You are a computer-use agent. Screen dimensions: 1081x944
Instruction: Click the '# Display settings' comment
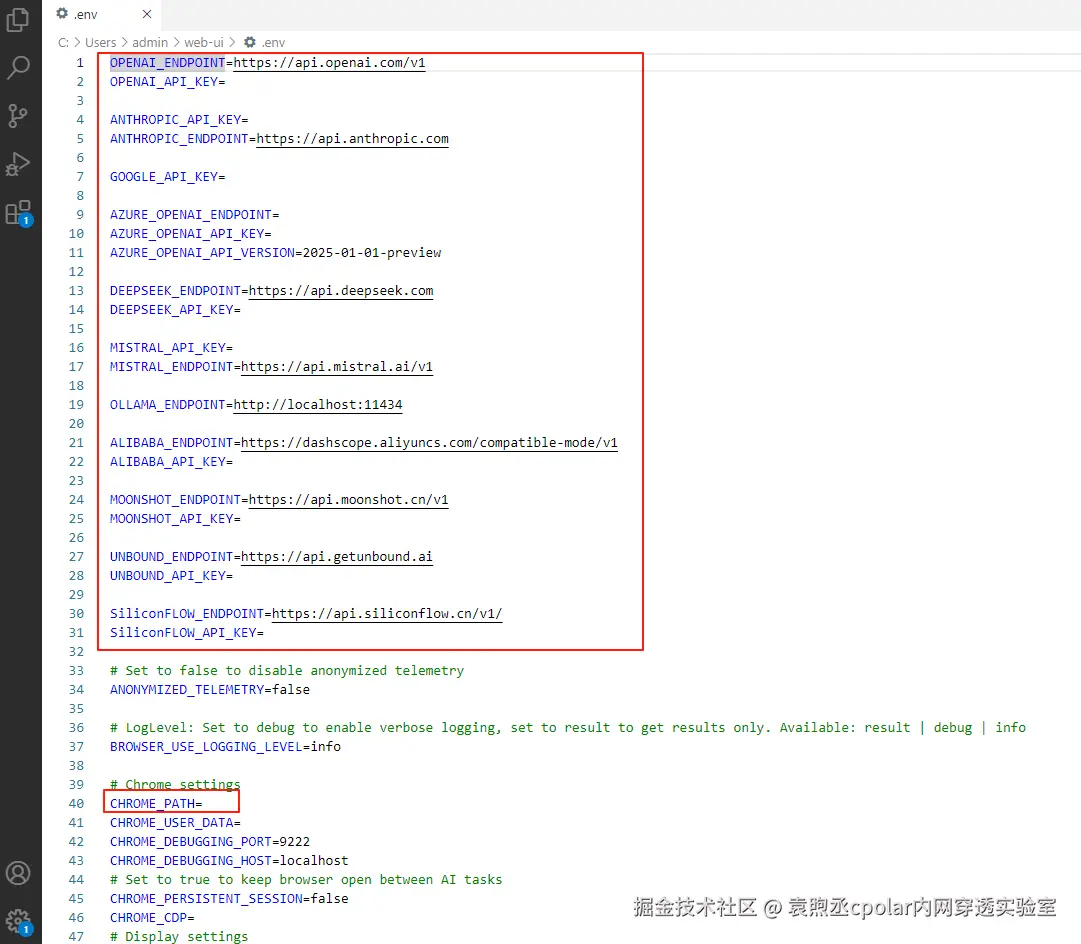pyautogui.click(x=179, y=936)
